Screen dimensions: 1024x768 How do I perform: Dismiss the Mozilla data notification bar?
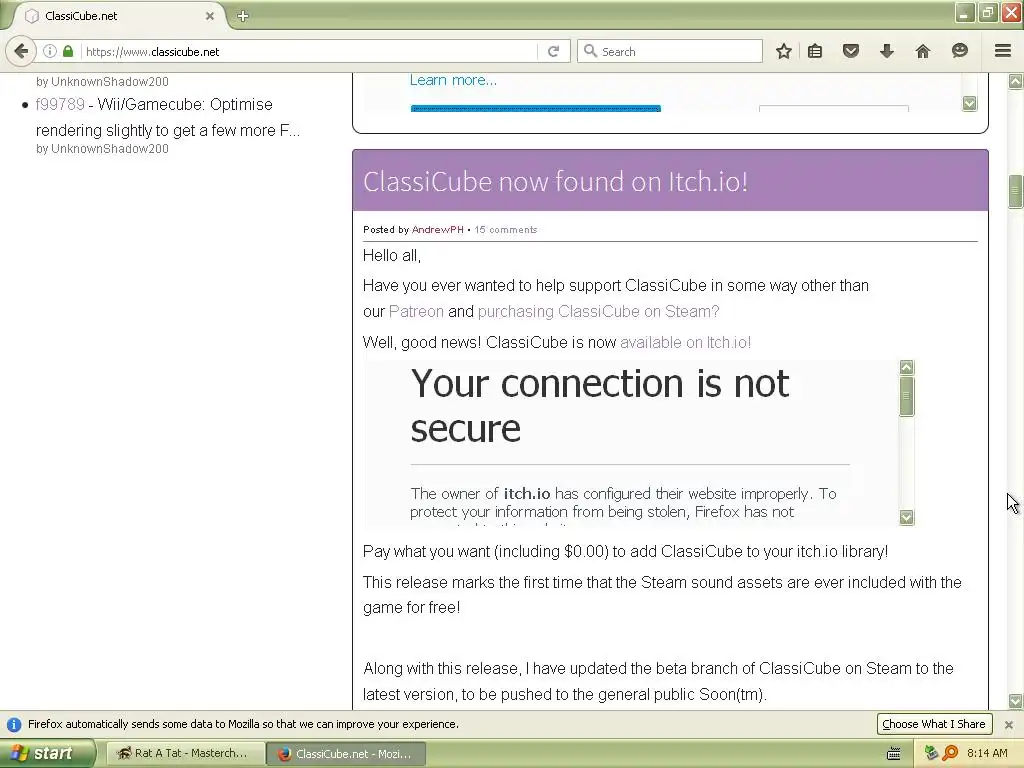[1008, 725]
